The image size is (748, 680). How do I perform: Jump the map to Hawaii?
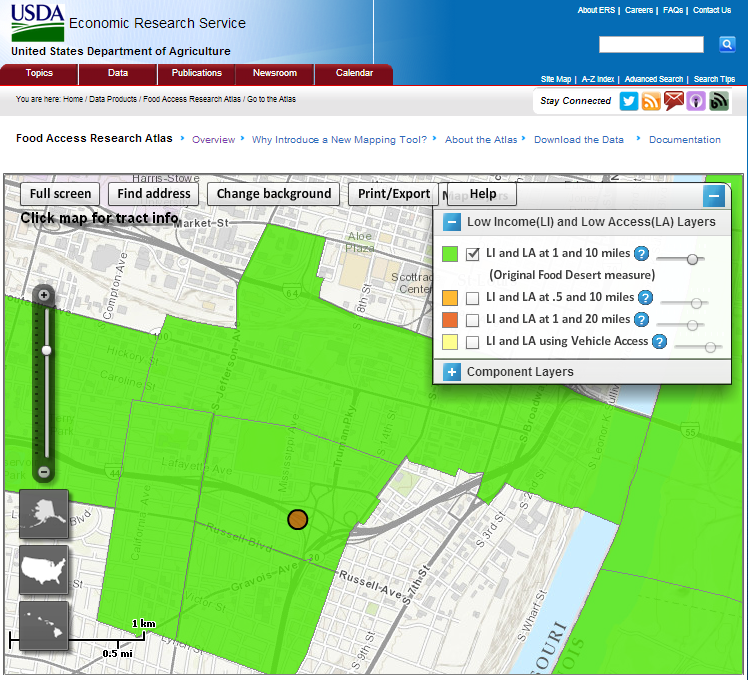pos(44,626)
